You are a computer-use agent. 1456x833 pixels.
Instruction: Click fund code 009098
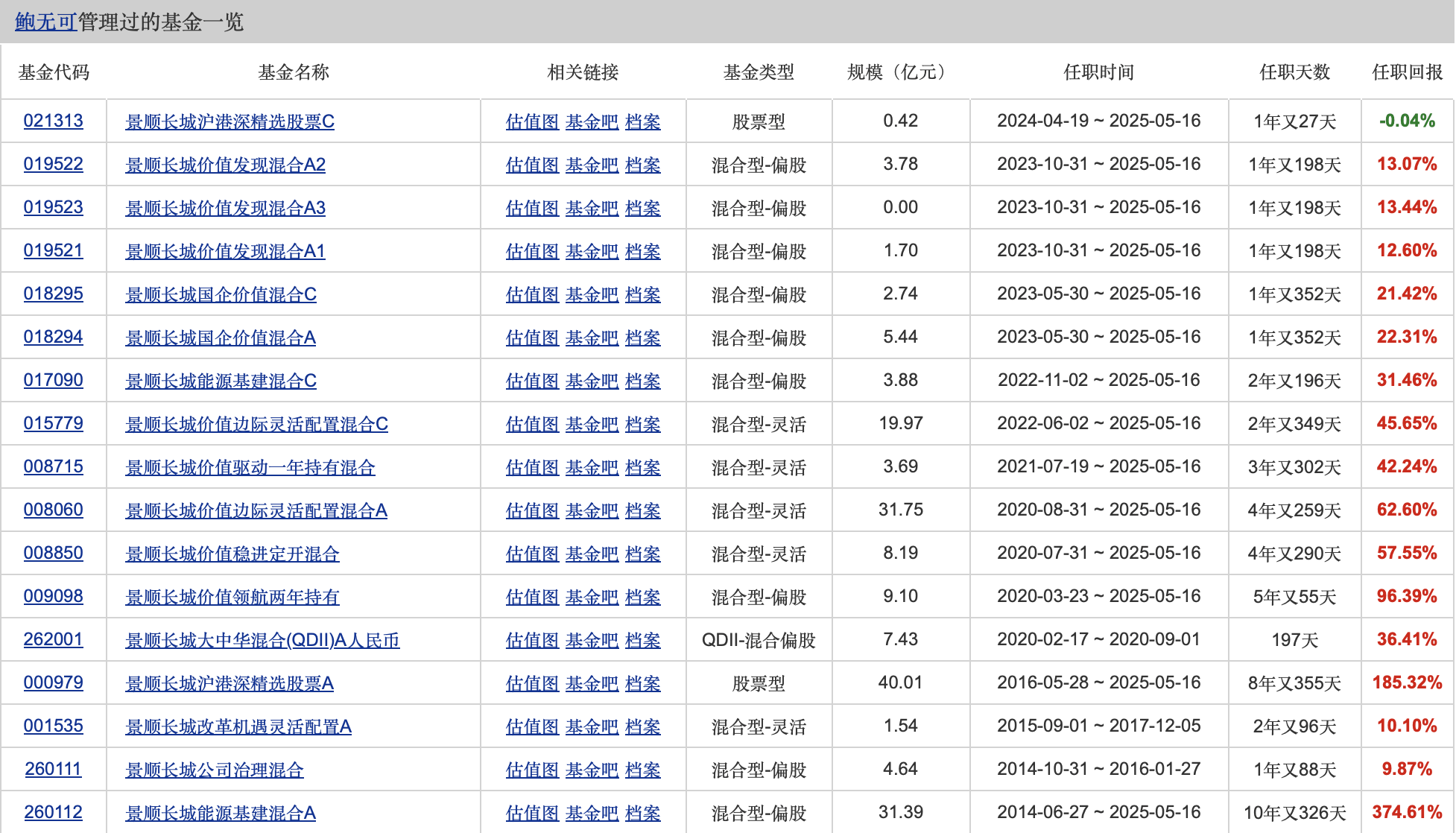point(54,597)
